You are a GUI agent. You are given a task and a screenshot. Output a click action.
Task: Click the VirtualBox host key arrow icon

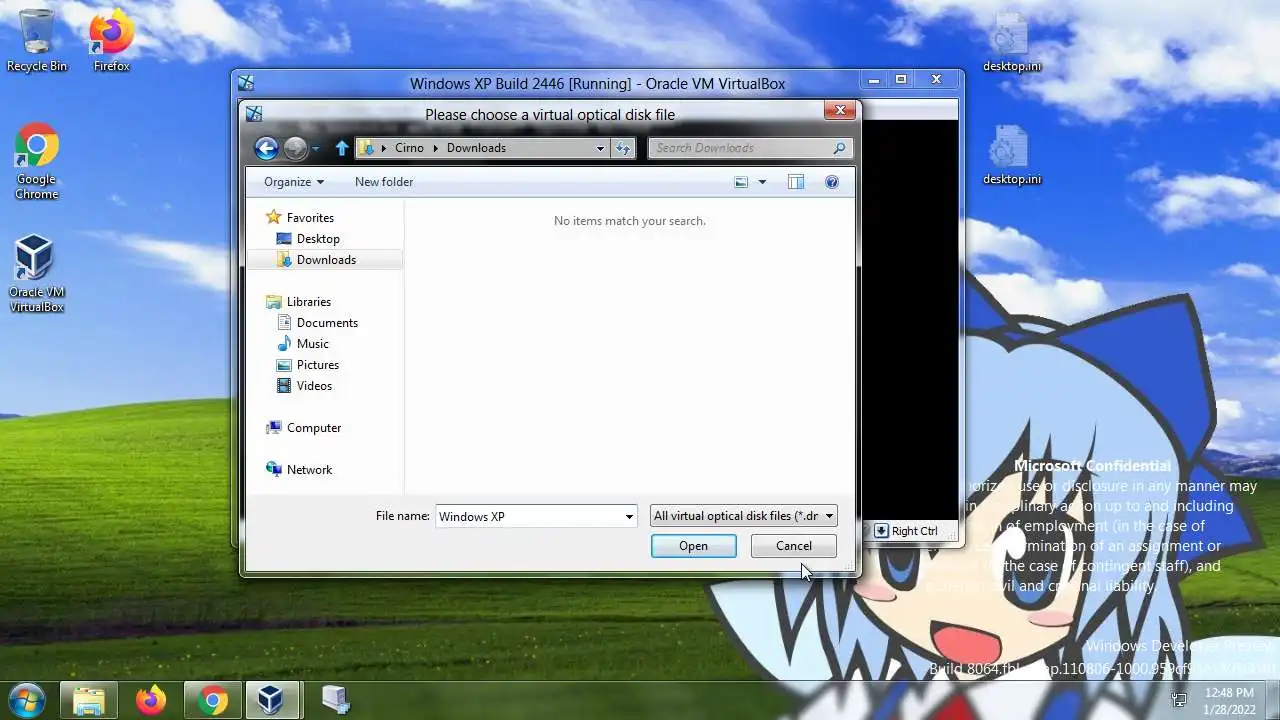(x=881, y=531)
